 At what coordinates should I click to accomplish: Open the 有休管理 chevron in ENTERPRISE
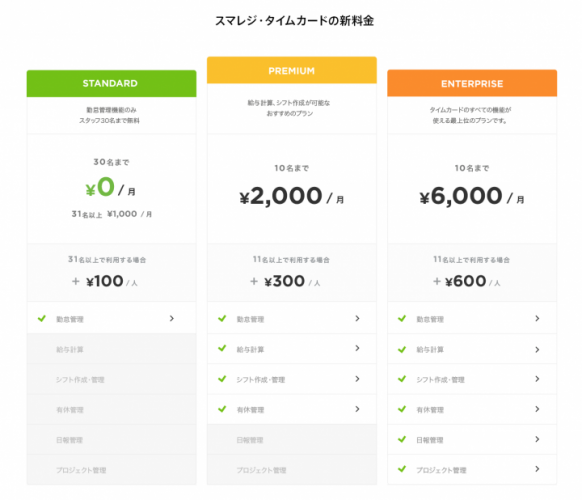[537, 409]
